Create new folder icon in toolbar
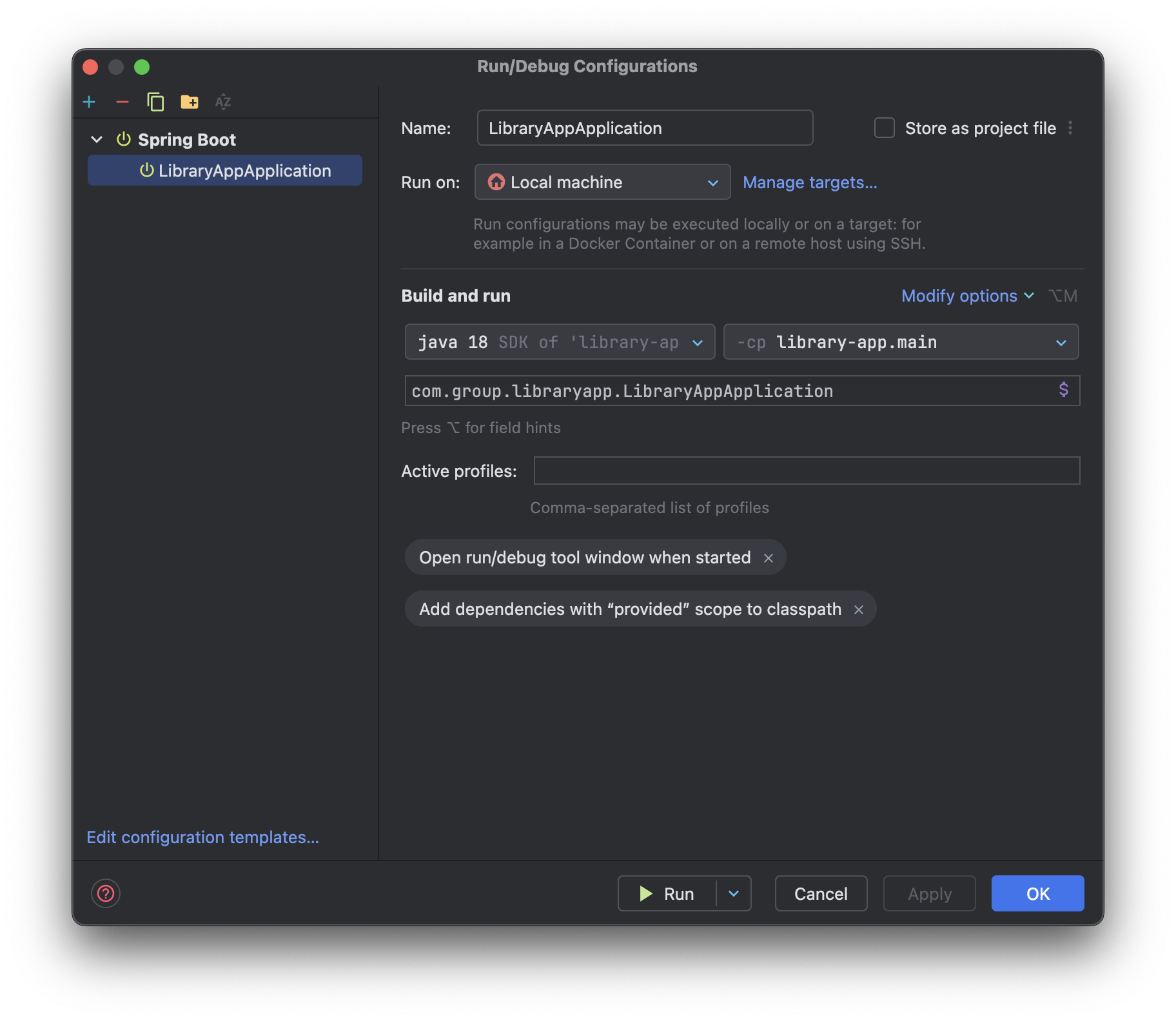Viewport: 1176px width, 1021px height. pos(190,102)
